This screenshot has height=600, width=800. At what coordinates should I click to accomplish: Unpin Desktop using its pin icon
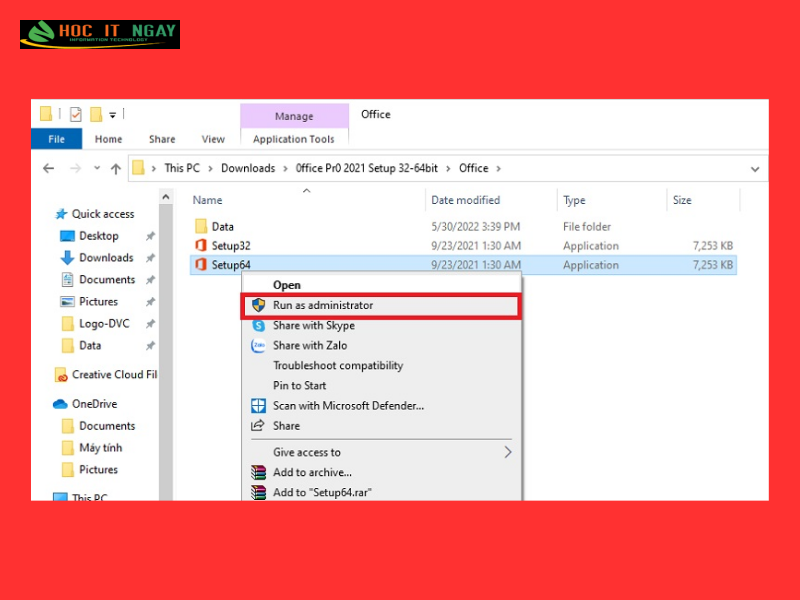point(150,236)
